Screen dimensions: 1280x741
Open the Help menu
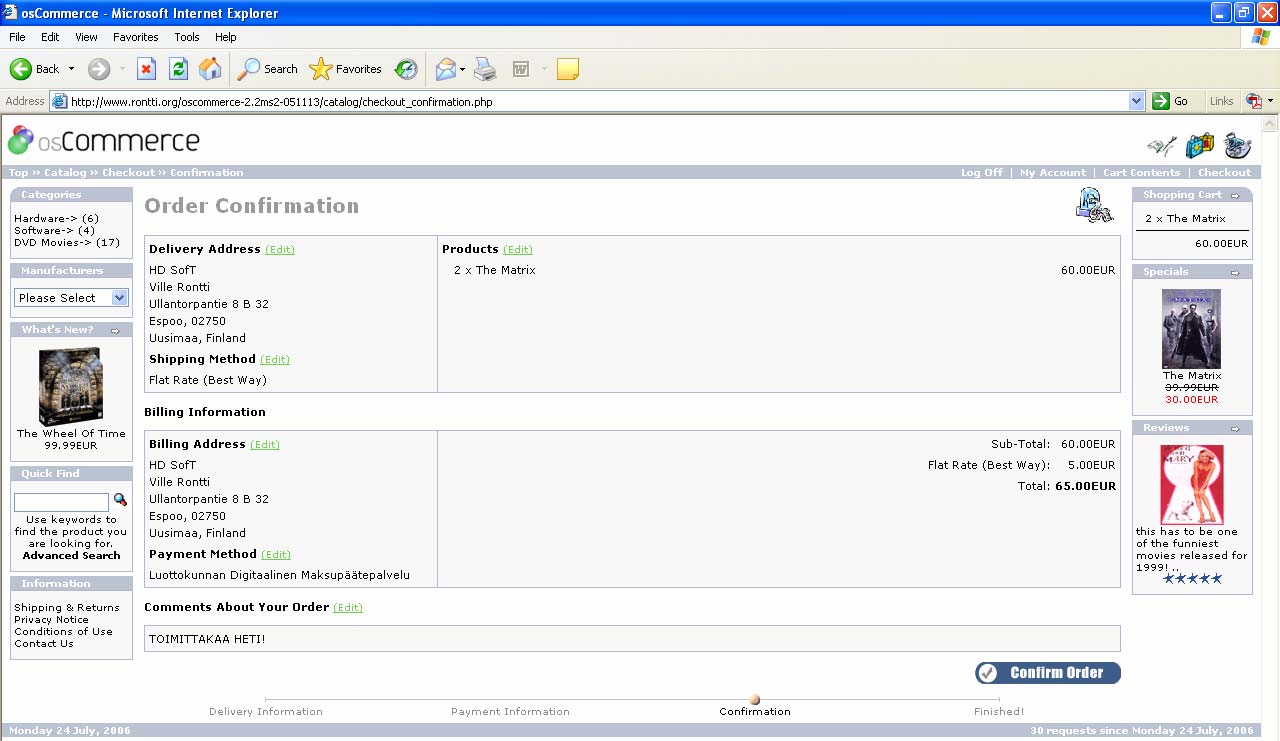tap(226, 37)
